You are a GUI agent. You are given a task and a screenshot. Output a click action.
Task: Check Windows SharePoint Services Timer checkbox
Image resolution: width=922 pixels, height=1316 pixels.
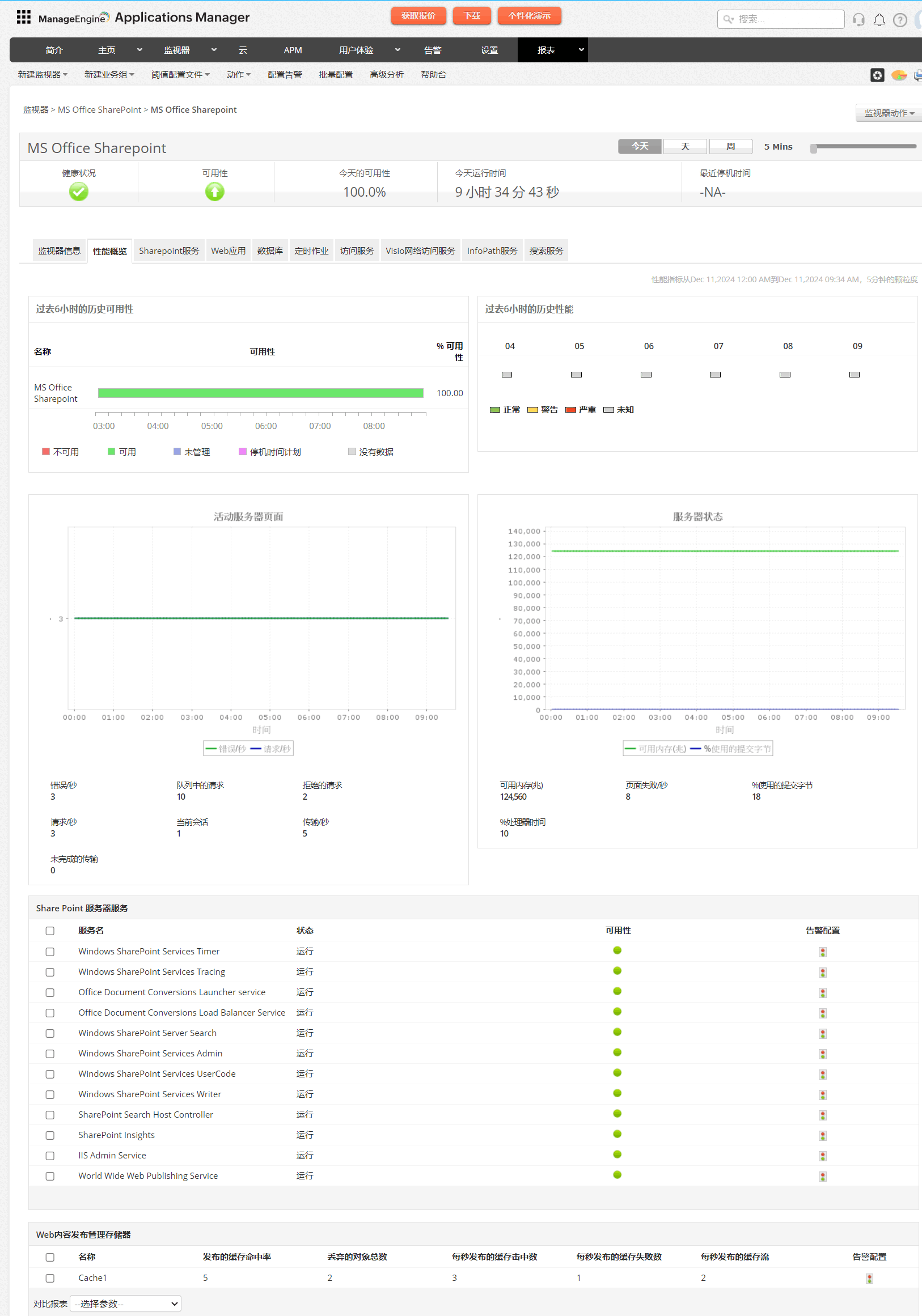[50, 952]
